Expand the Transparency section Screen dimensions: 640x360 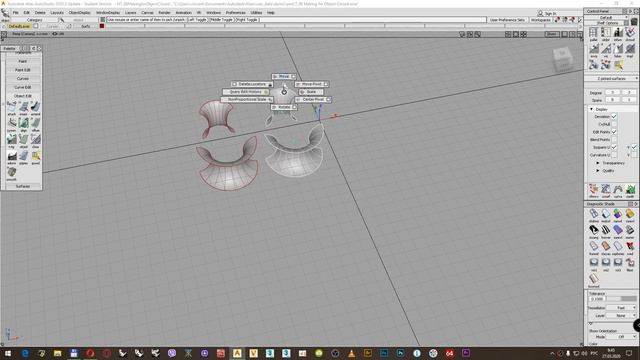(598, 163)
